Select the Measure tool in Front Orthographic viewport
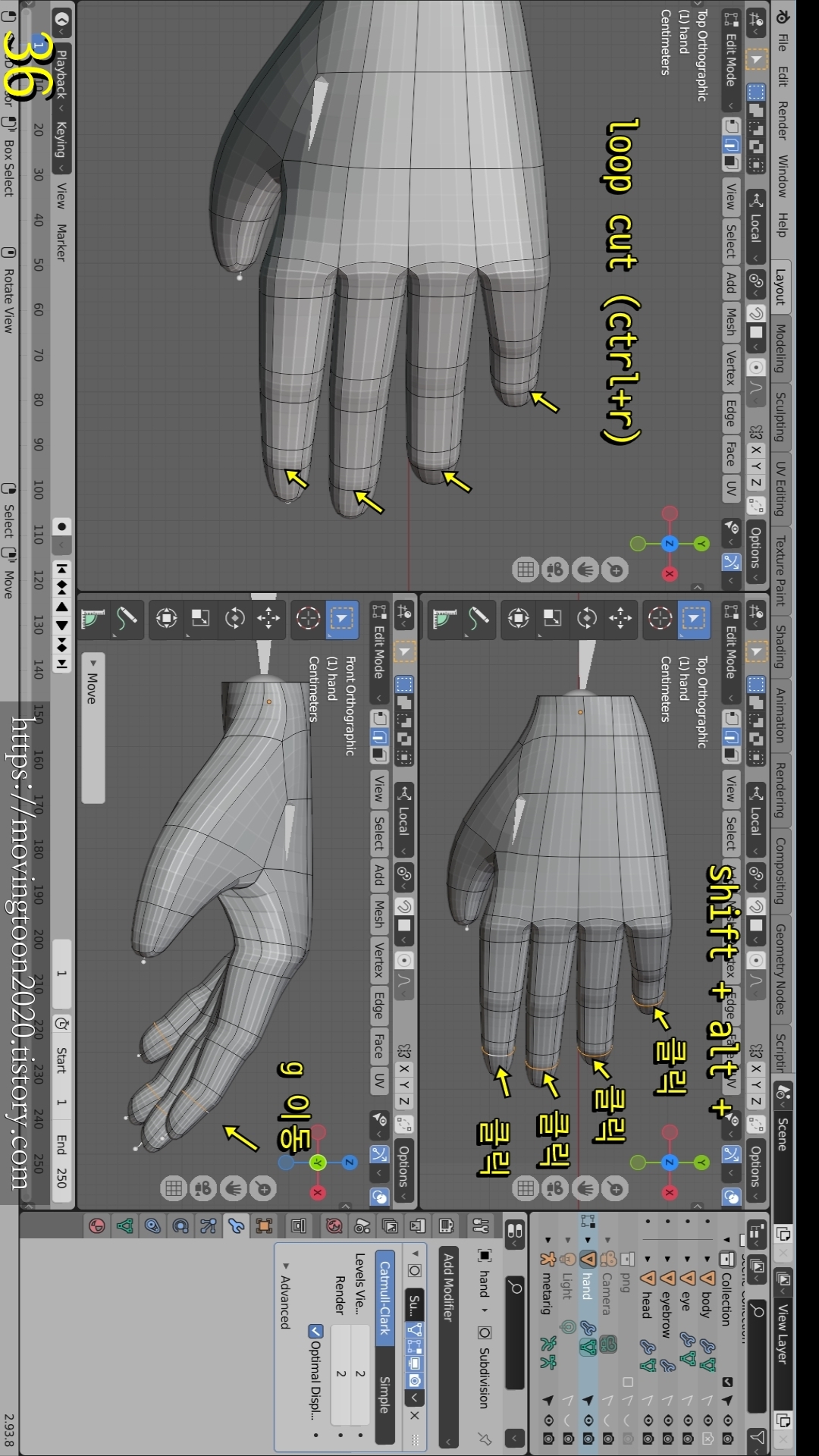 (93, 619)
